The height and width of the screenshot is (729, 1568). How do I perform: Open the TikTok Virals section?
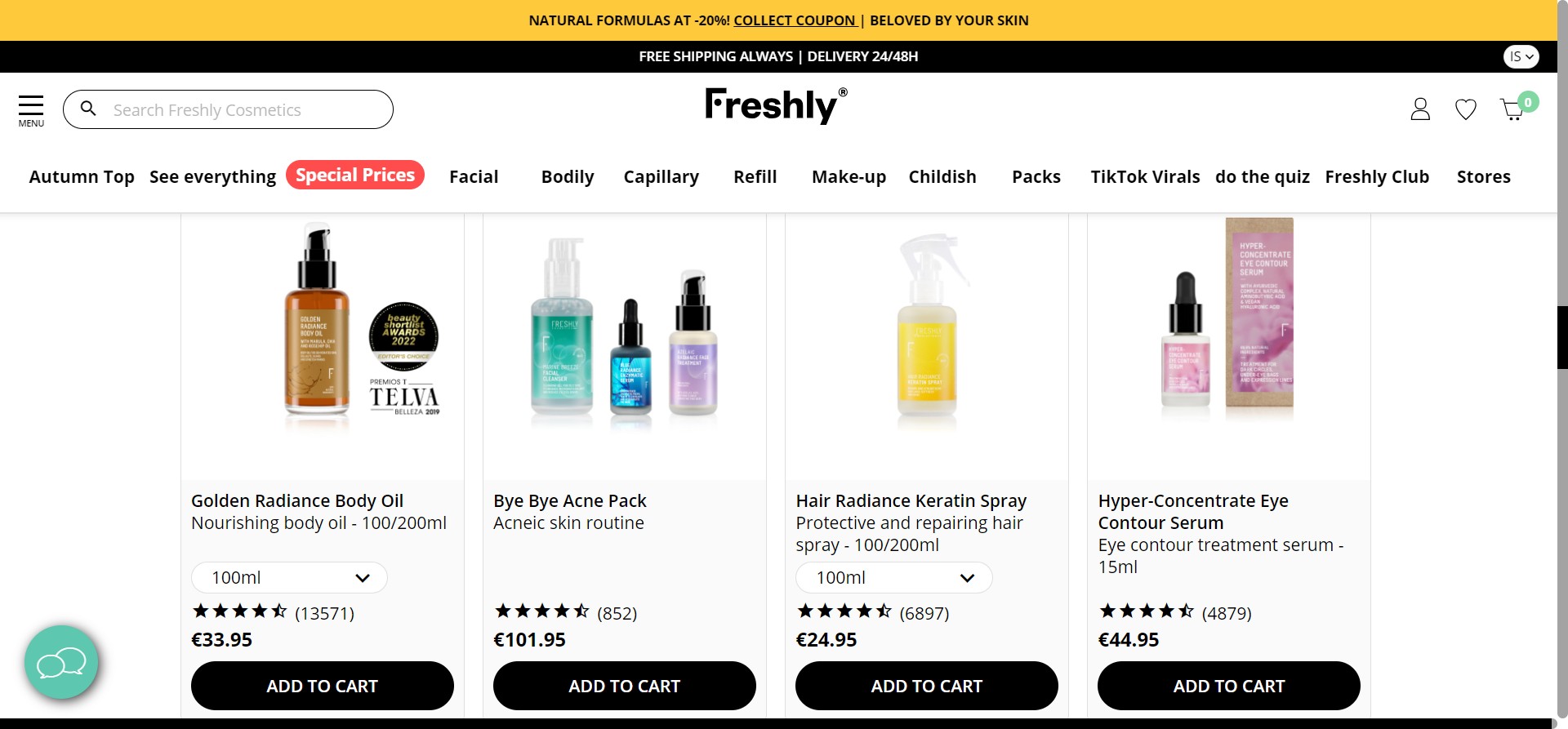click(1145, 177)
